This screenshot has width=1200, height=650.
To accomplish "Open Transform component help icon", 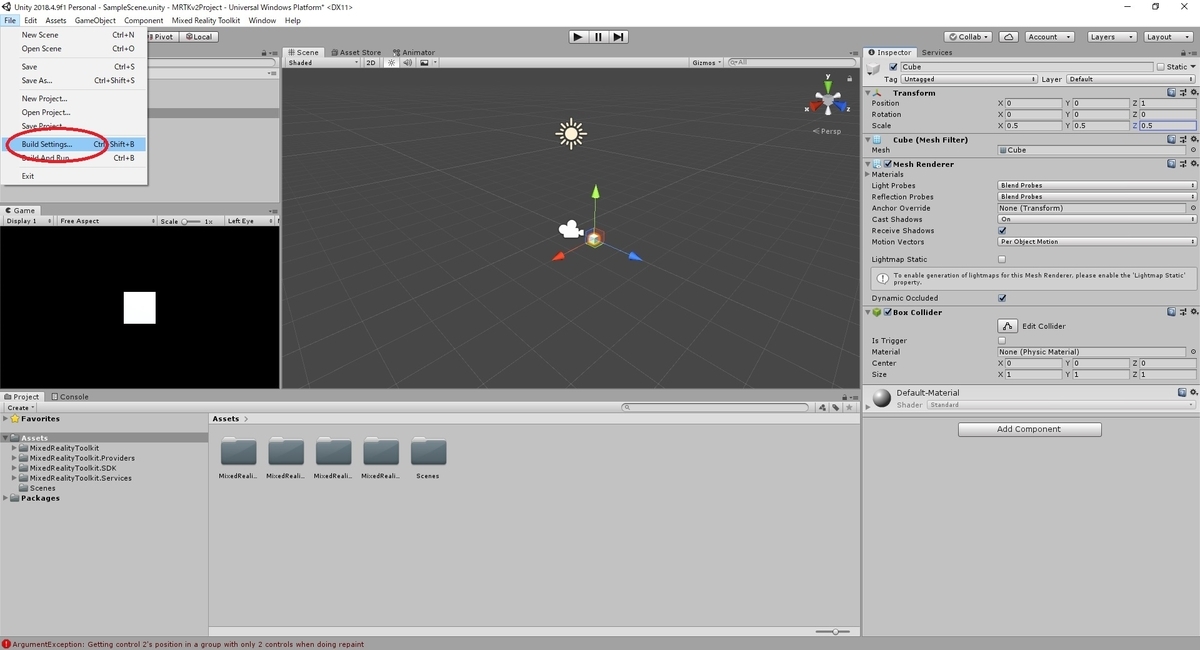I will pyautogui.click(x=1170, y=93).
